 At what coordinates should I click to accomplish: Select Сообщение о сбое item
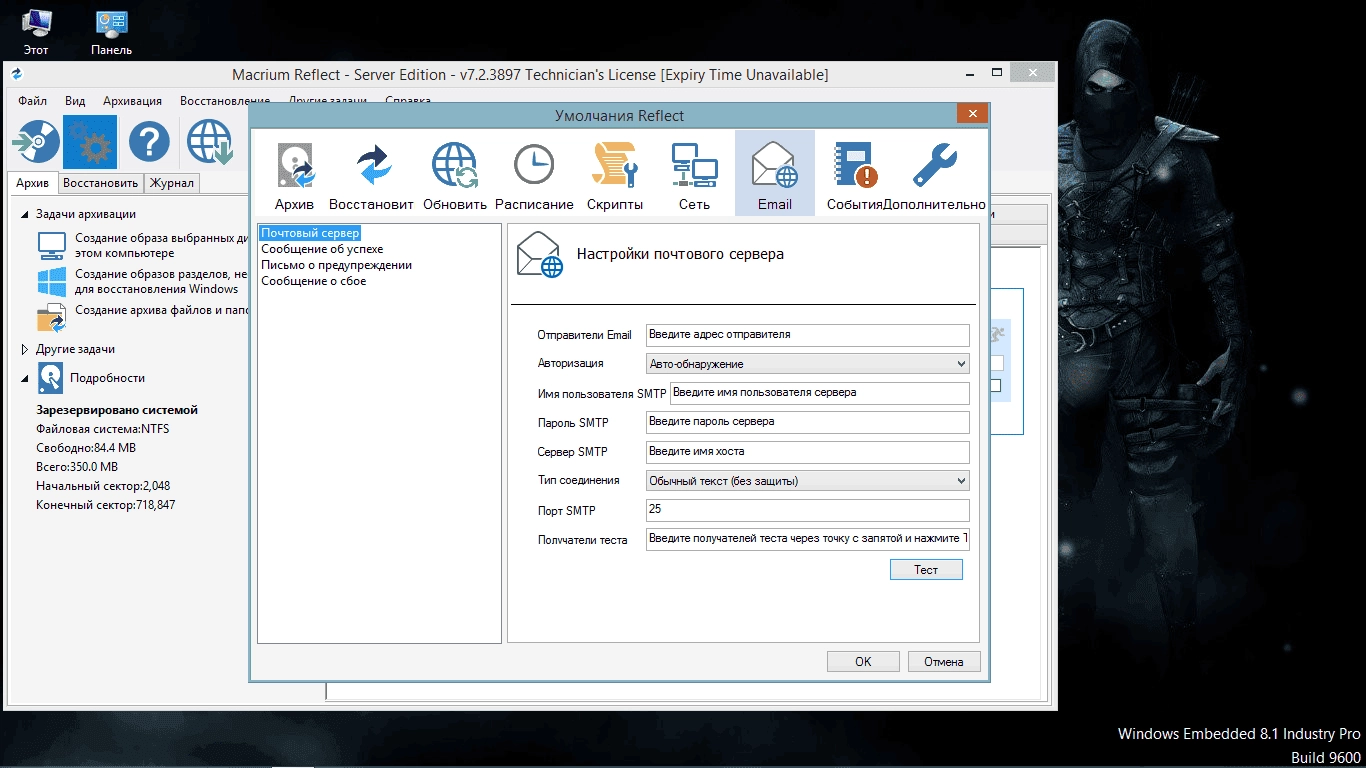coord(314,281)
